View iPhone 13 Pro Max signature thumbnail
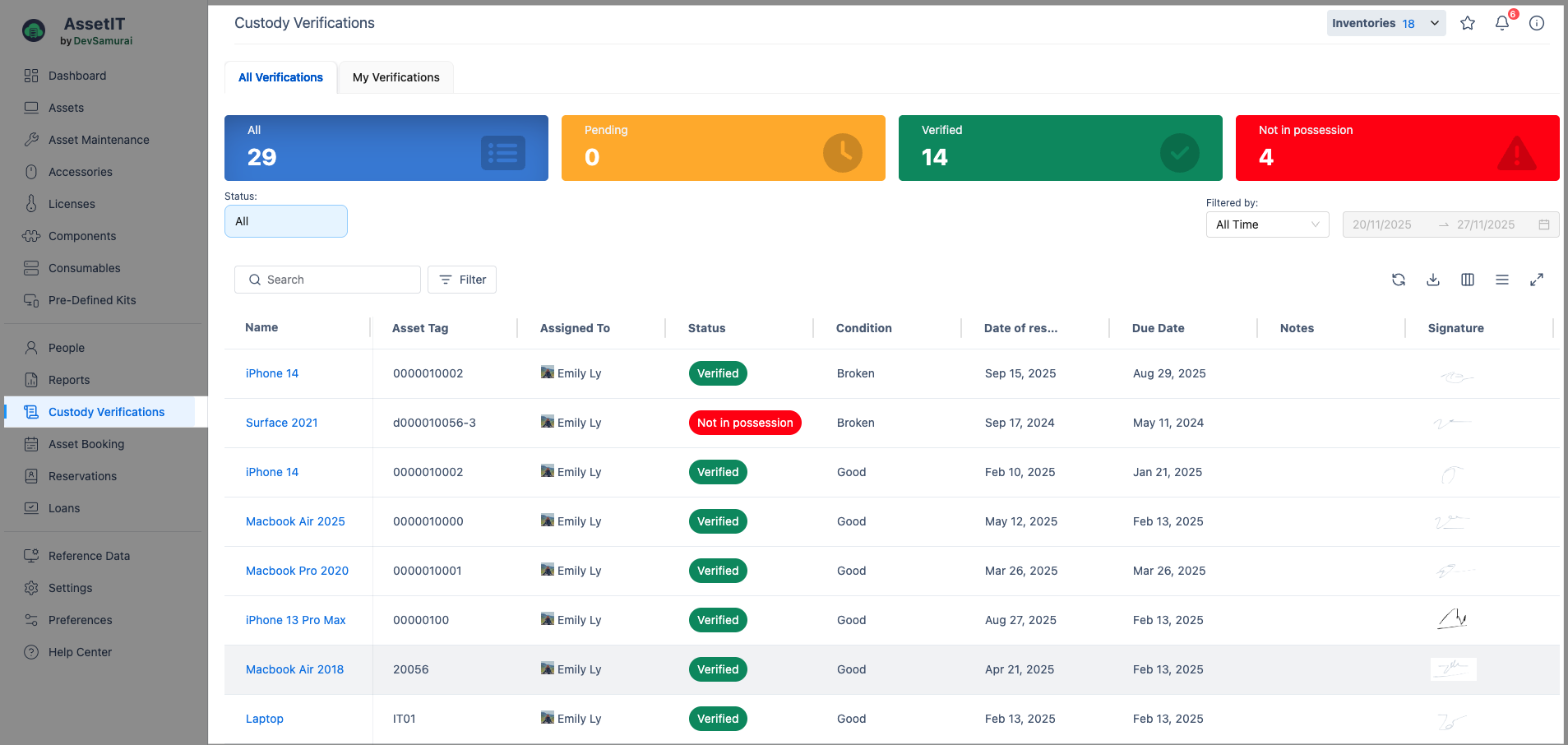 [x=1452, y=619]
